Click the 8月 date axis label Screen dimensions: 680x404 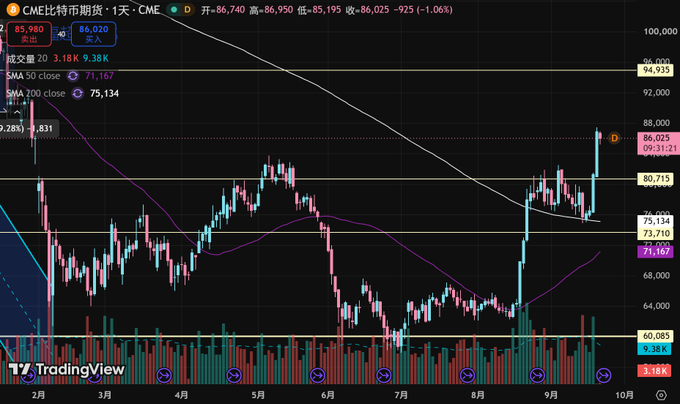477,395
